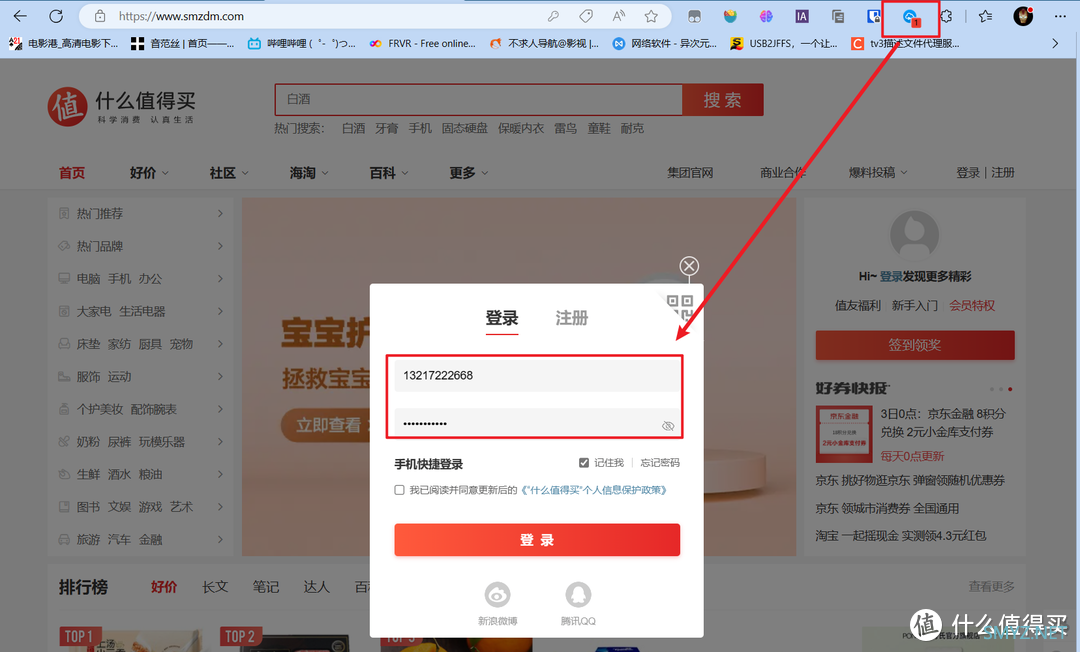Expand the 生鲜 酒水 粮油 category row
Image resolution: width=1080 pixels, height=652 pixels.
(x=141, y=474)
